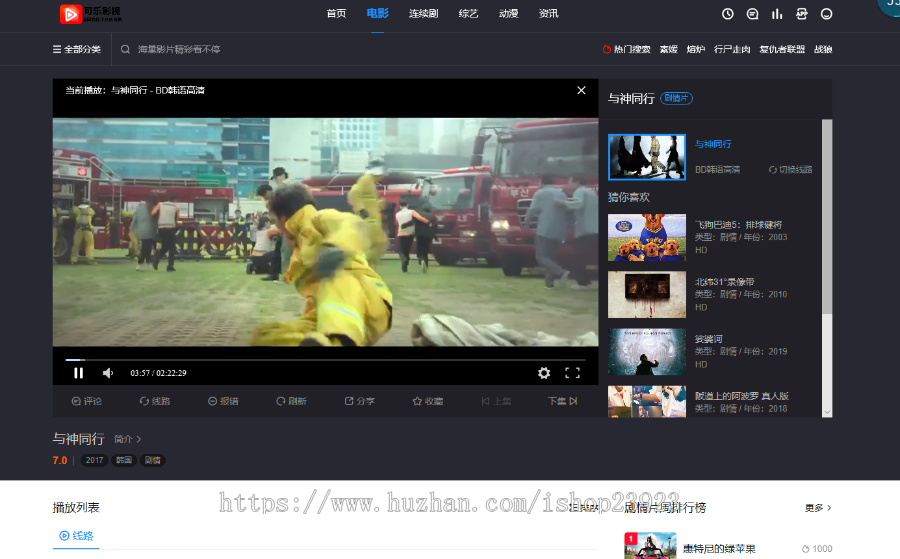Open the thumbnail of the 2019 drama
This screenshot has width=900, height=559.
tap(647, 352)
